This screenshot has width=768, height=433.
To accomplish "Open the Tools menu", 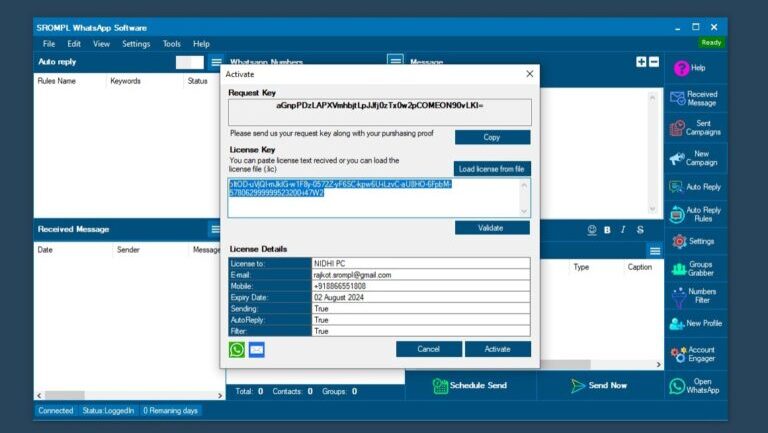I will point(172,44).
